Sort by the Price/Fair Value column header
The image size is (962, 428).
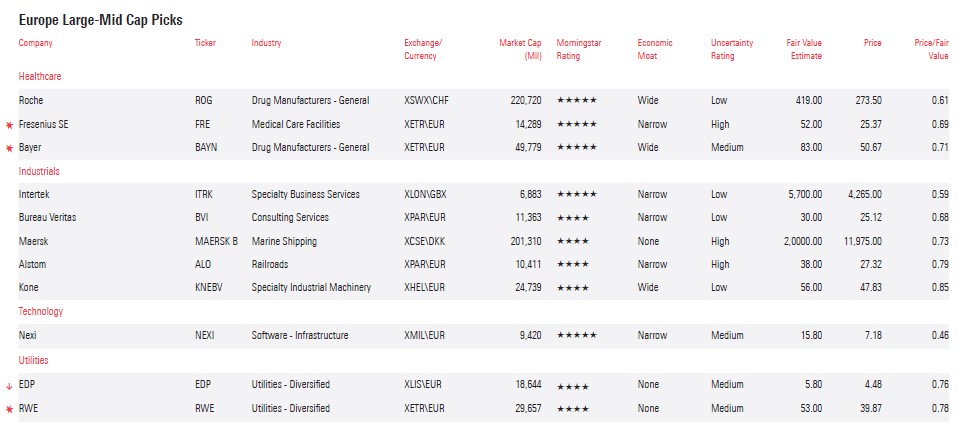(930, 49)
